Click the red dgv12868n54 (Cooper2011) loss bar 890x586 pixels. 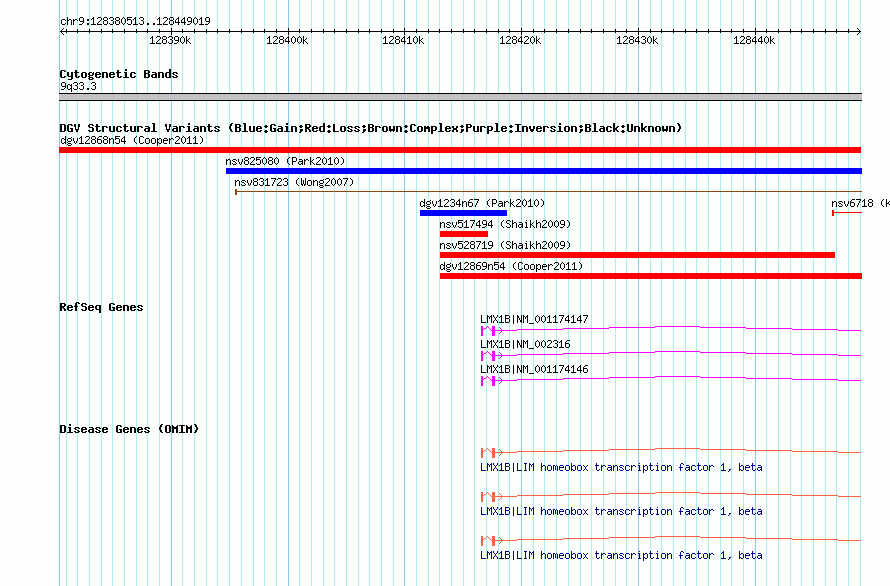point(460,150)
